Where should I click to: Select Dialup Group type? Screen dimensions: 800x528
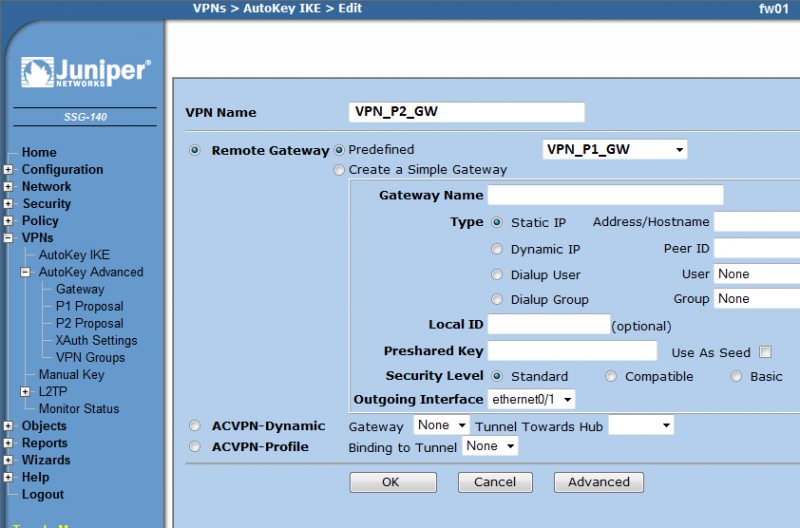coord(497,299)
